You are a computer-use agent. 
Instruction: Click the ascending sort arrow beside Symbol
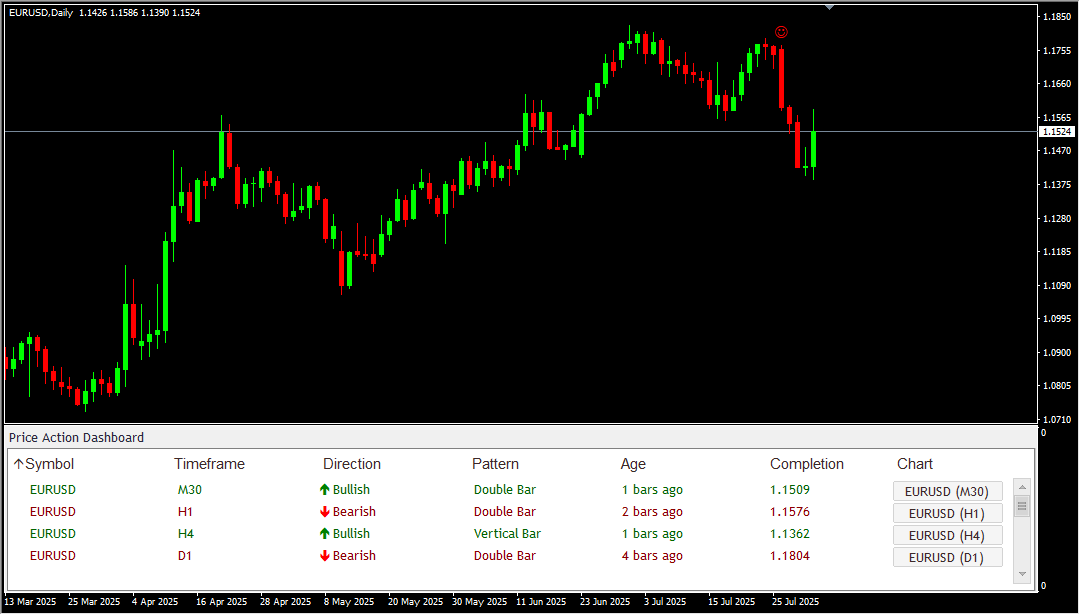(x=17, y=464)
